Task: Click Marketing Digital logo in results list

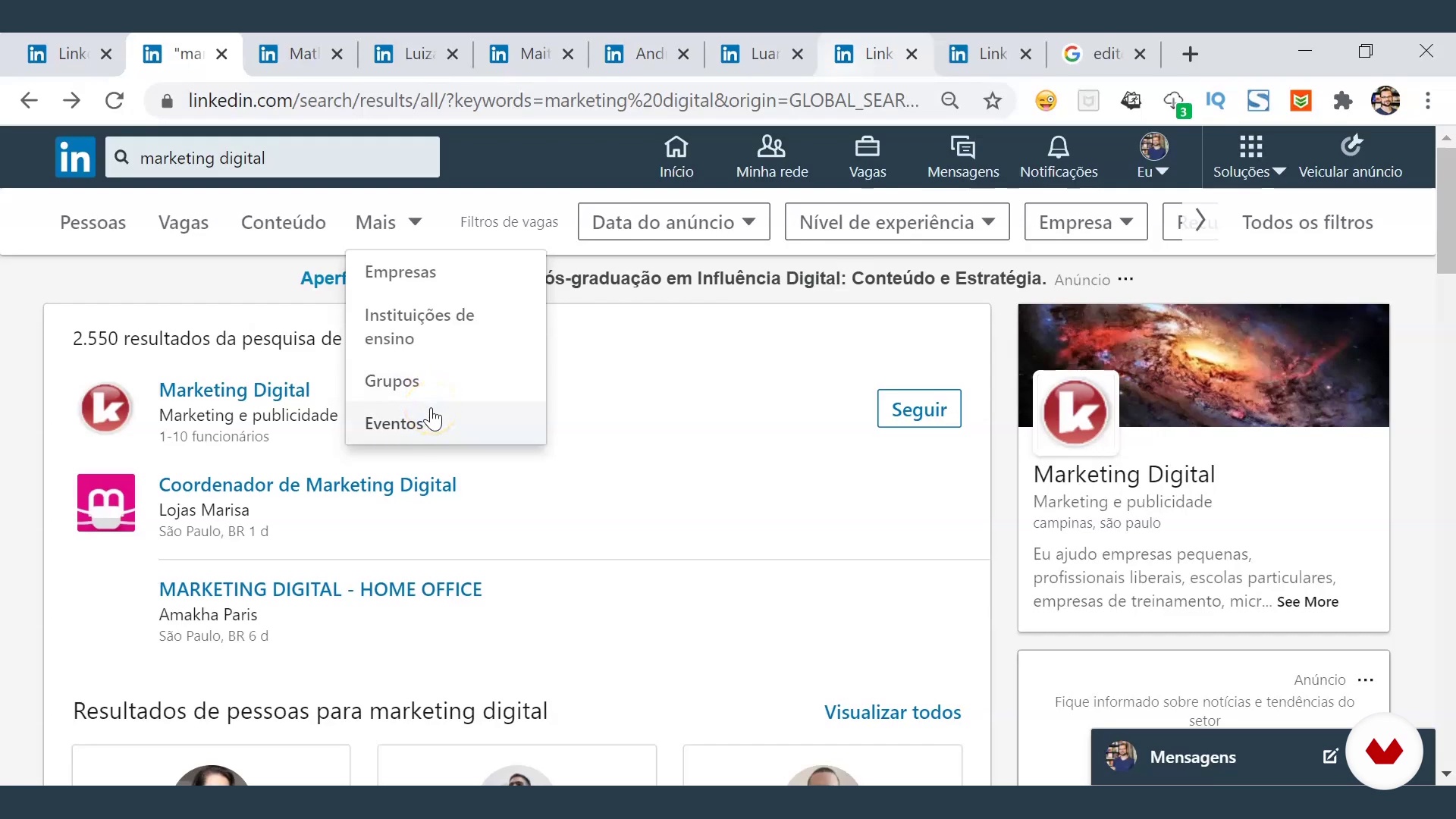Action: click(106, 408)
